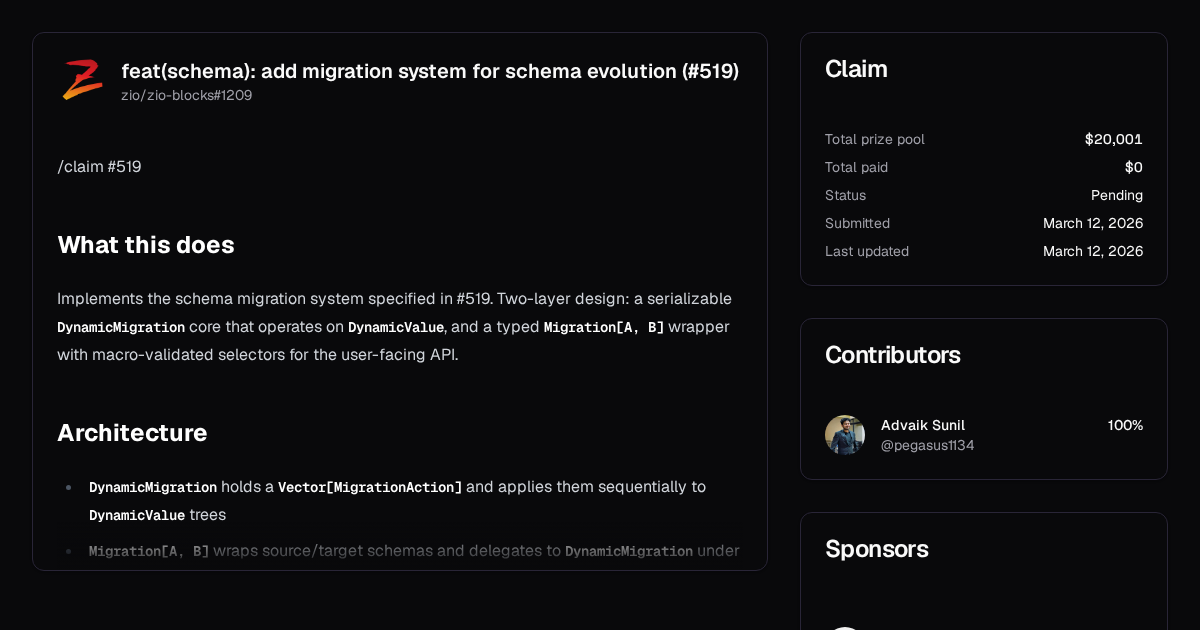
Task: Click the 'Submitted' label
Action: (x=858, y=223)
